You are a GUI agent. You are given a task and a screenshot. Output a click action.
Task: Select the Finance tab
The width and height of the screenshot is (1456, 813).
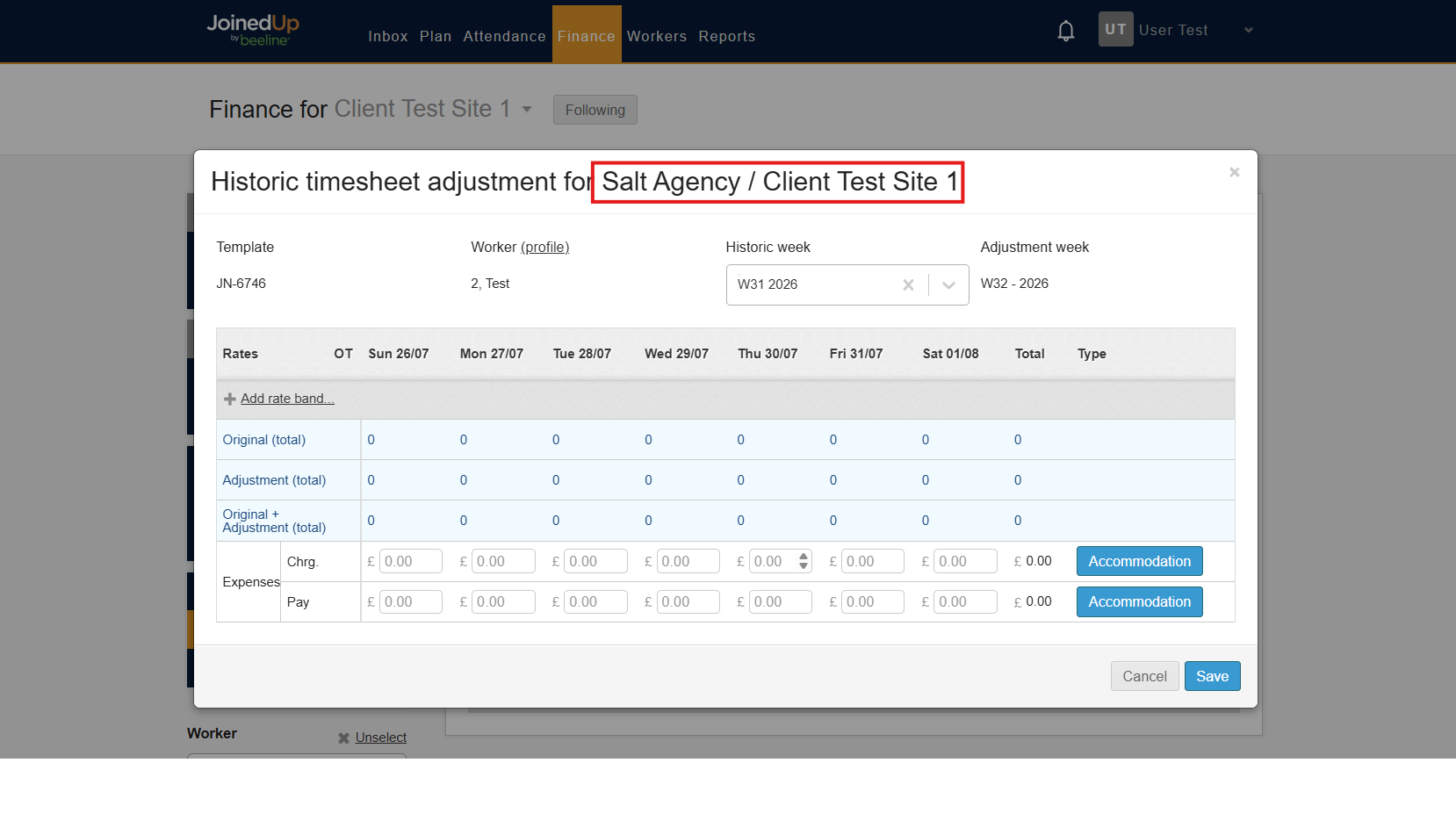587,34
